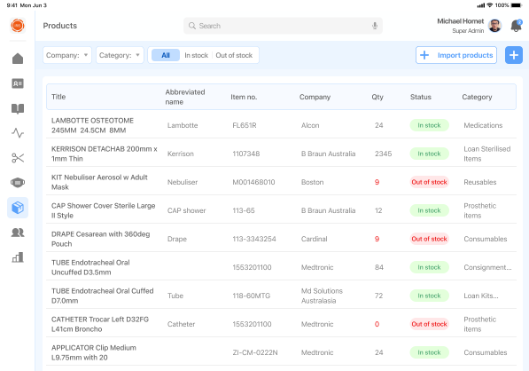Open the contact card sidebar icon
529x371 pixels.
tap(18, 83)
